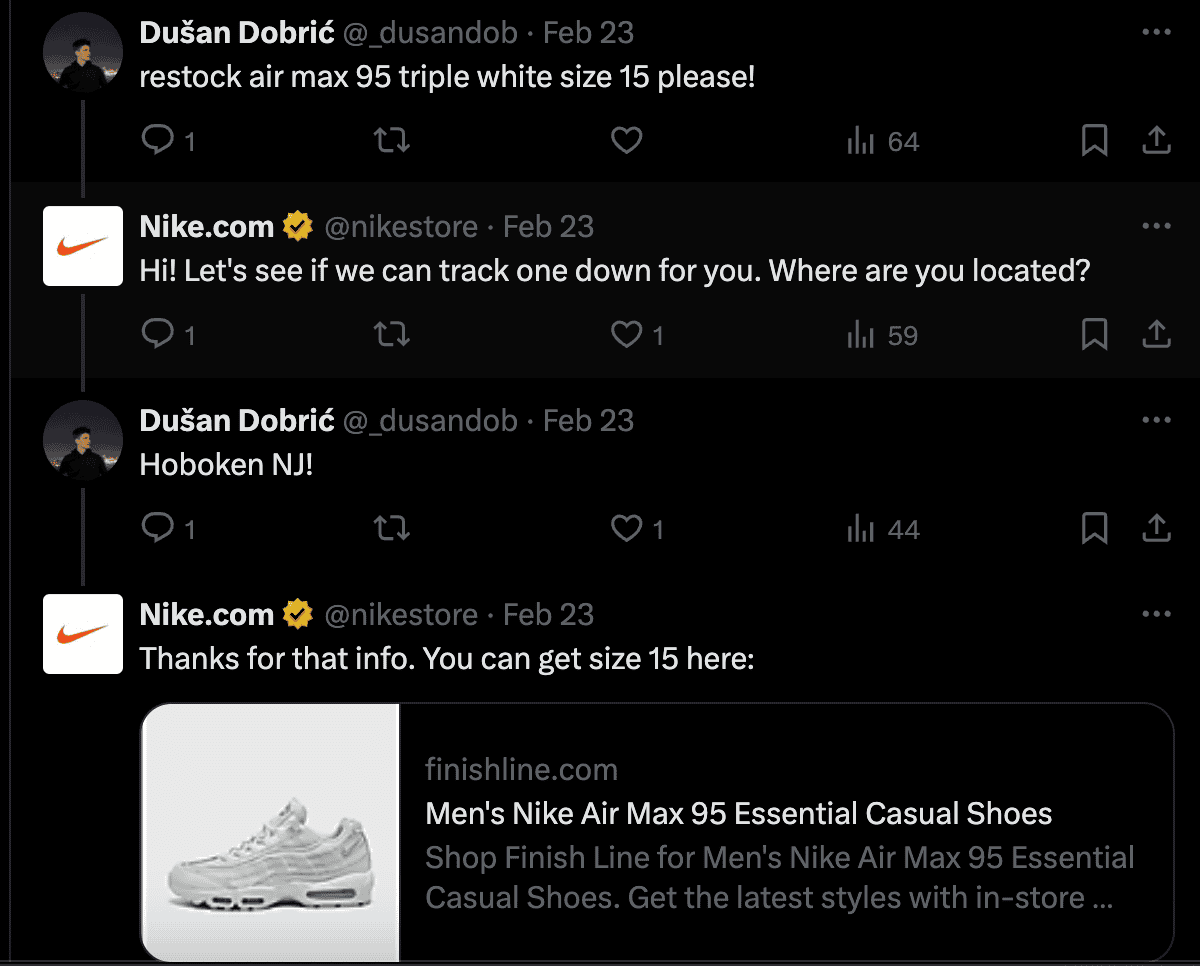Image resolution: width=1200 pixels, height=966 pixels.
Task: Bookmark the restock air max 95 tweet
Action: point(1095,142)
